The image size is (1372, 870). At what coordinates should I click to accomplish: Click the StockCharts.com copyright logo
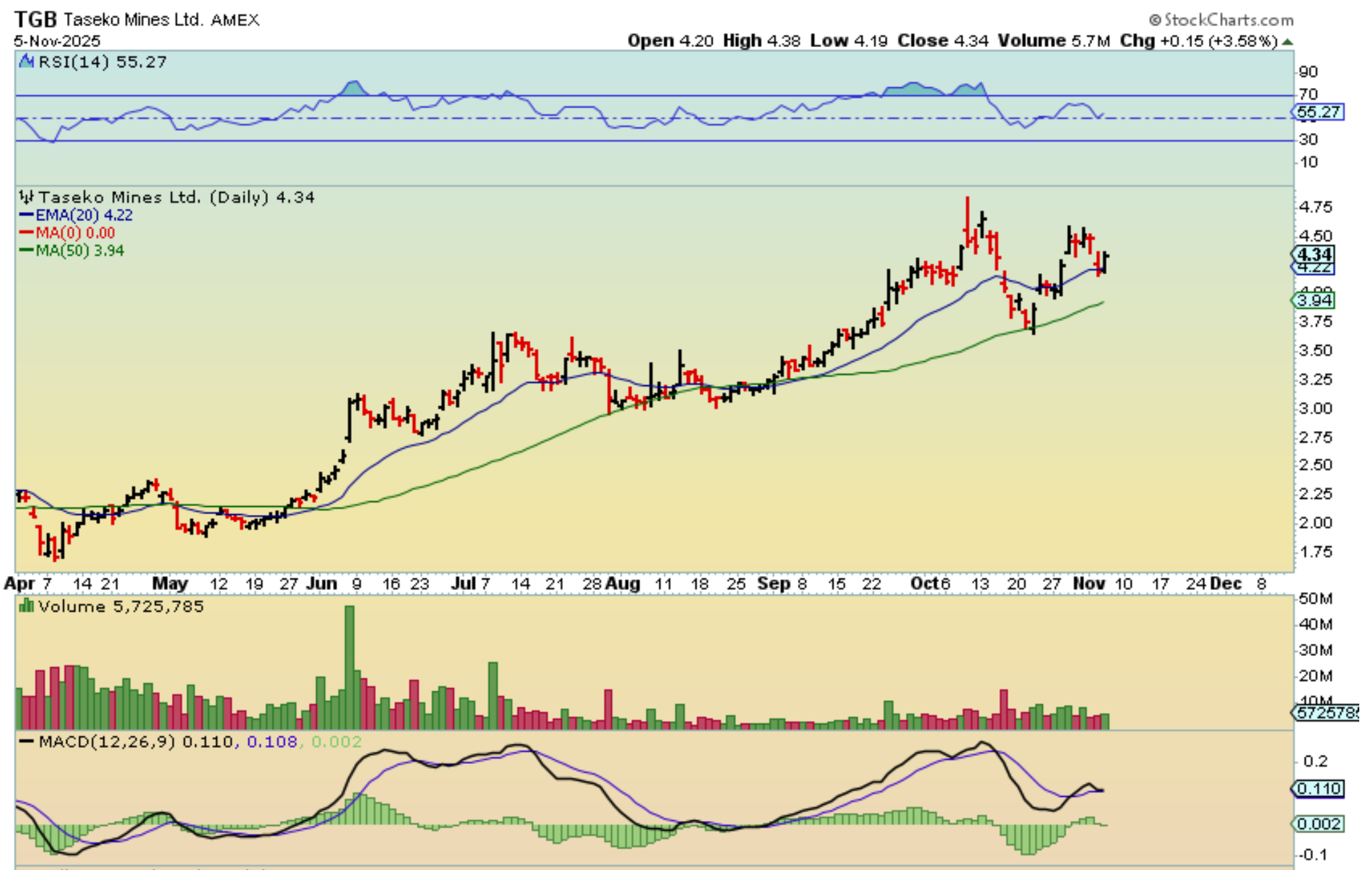pos(1221,20)
